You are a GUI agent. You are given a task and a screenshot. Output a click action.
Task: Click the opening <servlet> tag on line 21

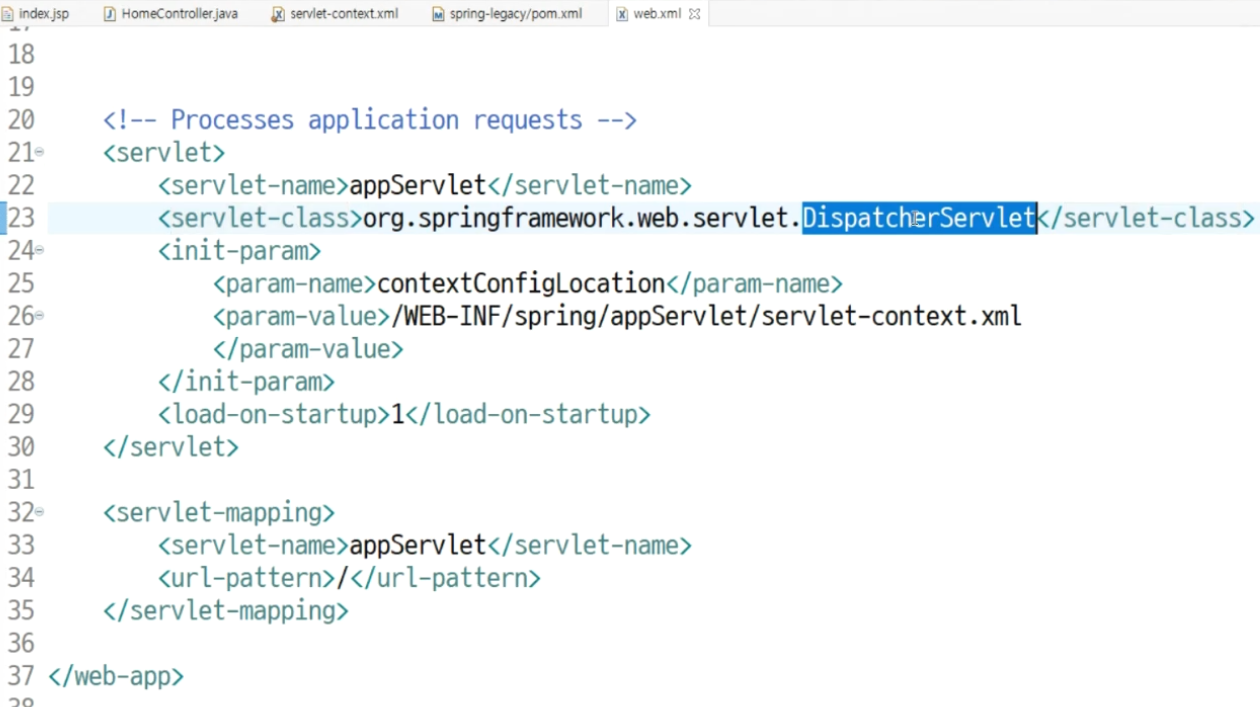[x=164, y=152]
